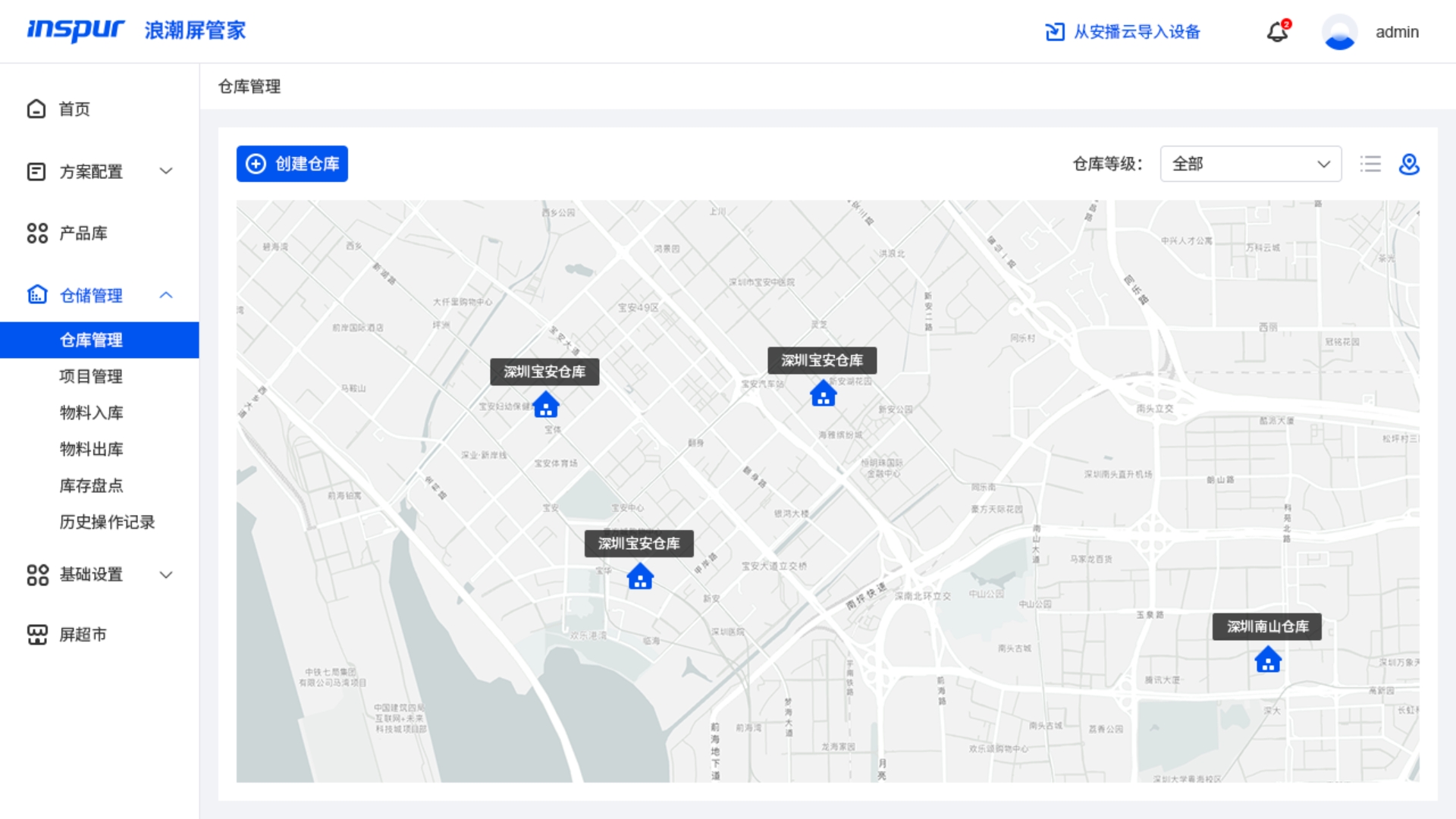Switch to map view icon
Screen dimensions: 1456x819
1409,164
